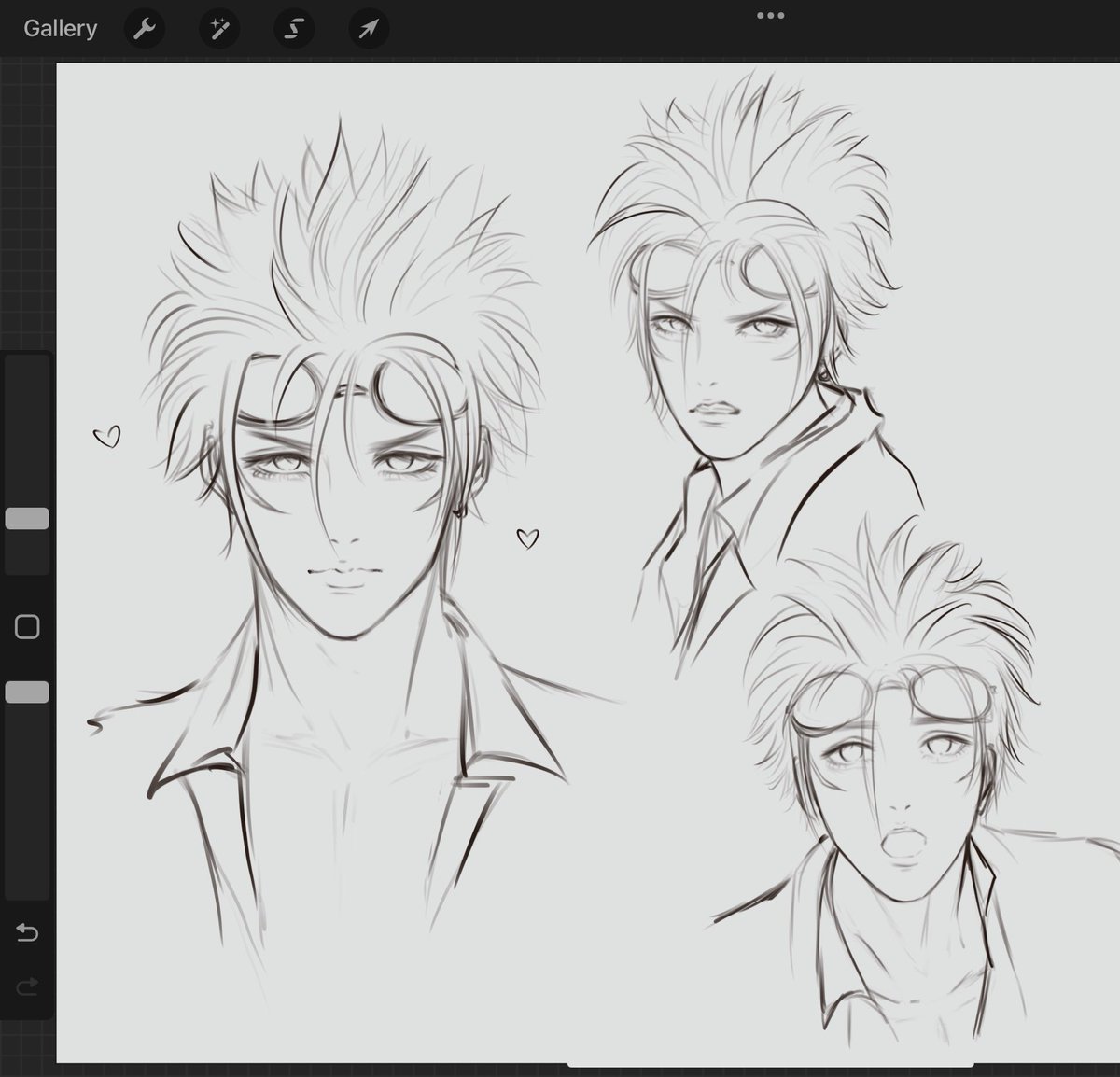Click the brush opacity slider handle
The height and width of the screenshot is (1077, 1120).
point(27,692)
